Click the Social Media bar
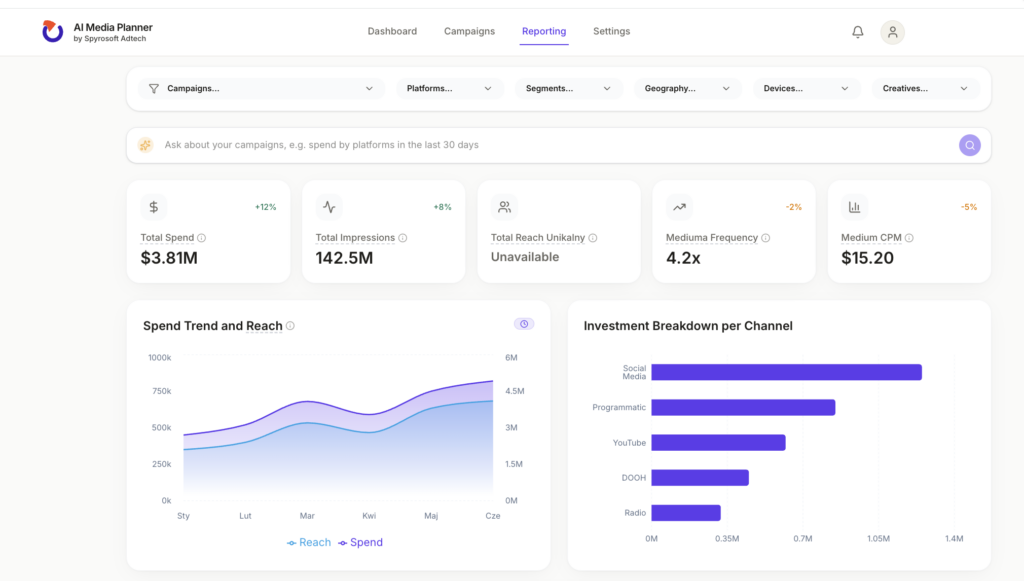Image resolution: width=1024 pixels, height=581 pixels. click(786, 372)
